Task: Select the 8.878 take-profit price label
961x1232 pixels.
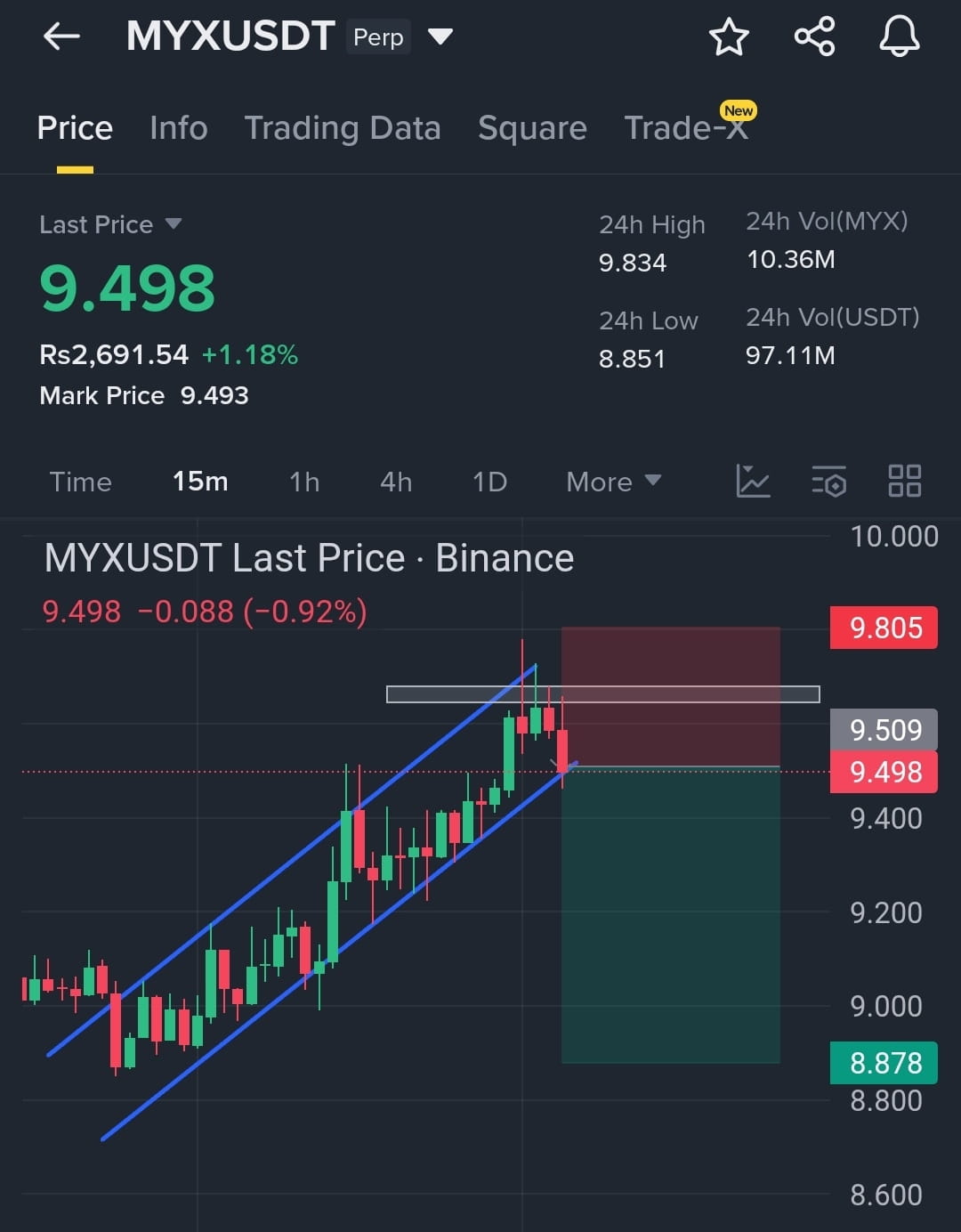Action: tap(884, 1063)
